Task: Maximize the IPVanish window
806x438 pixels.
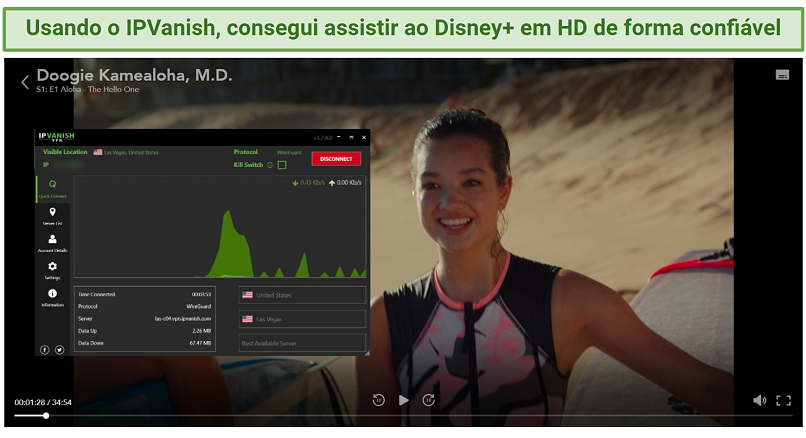Action: [x=352, y=137]
